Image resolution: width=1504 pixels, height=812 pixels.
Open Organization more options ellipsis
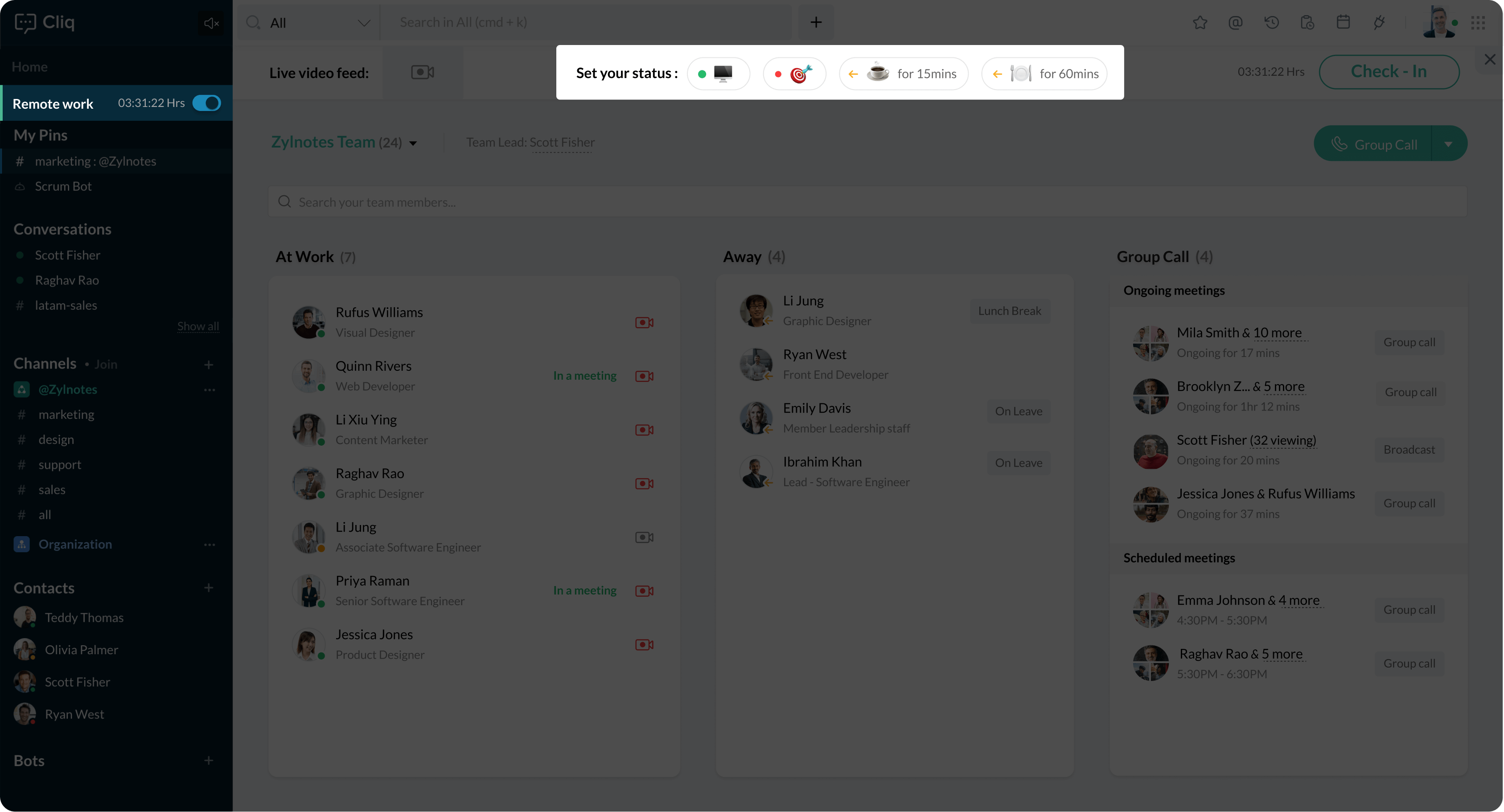(210, 545)
